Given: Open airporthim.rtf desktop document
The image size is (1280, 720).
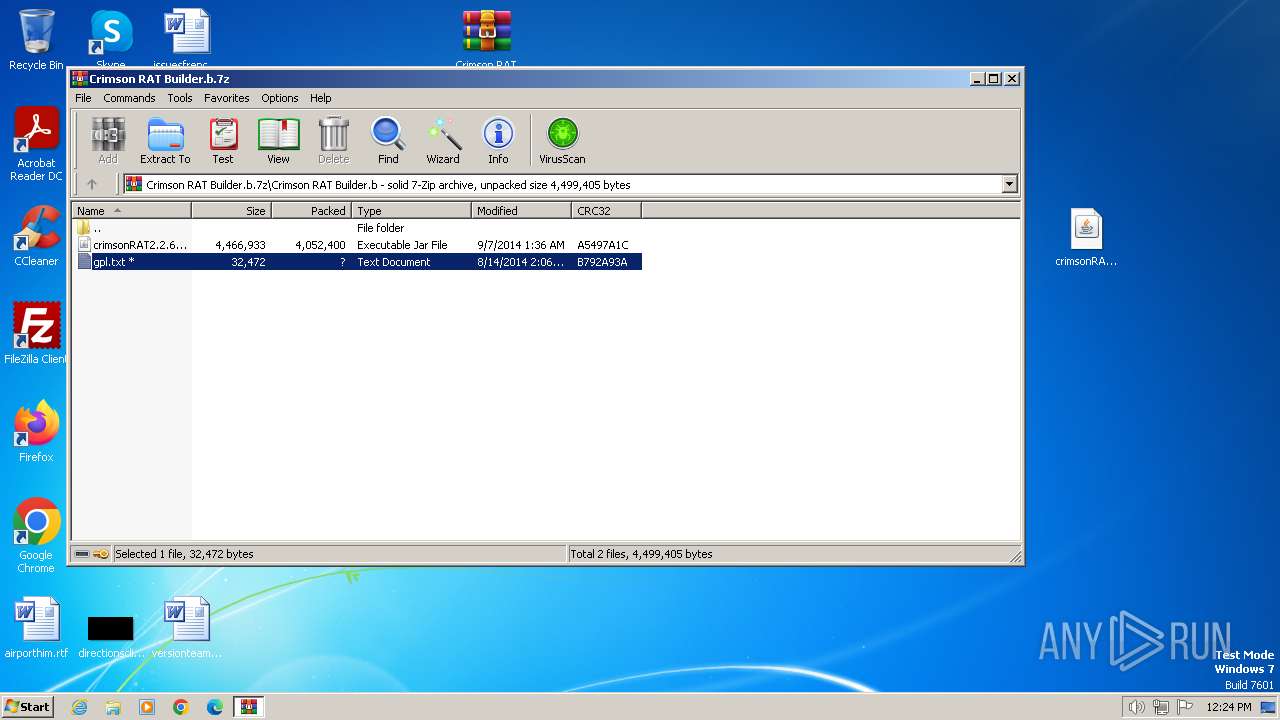Looking at the screenshot, I should coord(36,628).
